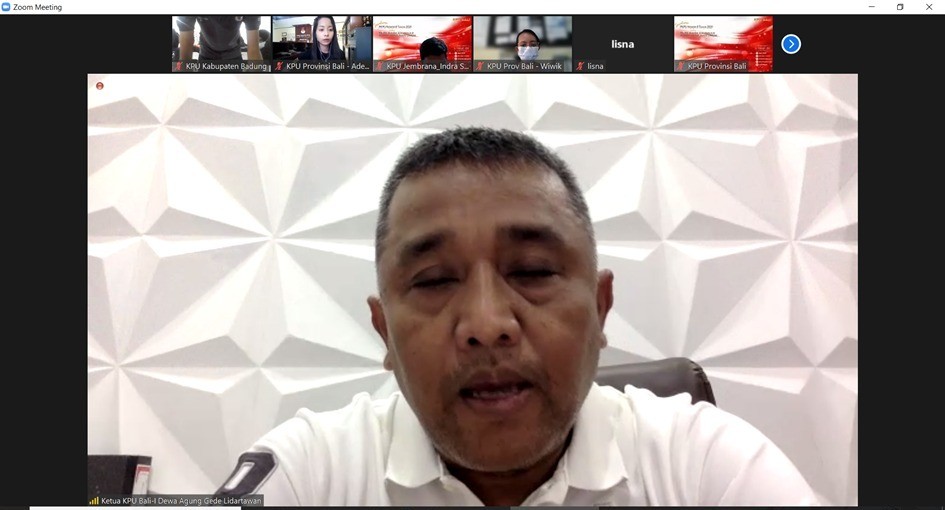Select the KPU Jembrana_Indra video thumbnail

pos(422,38)
